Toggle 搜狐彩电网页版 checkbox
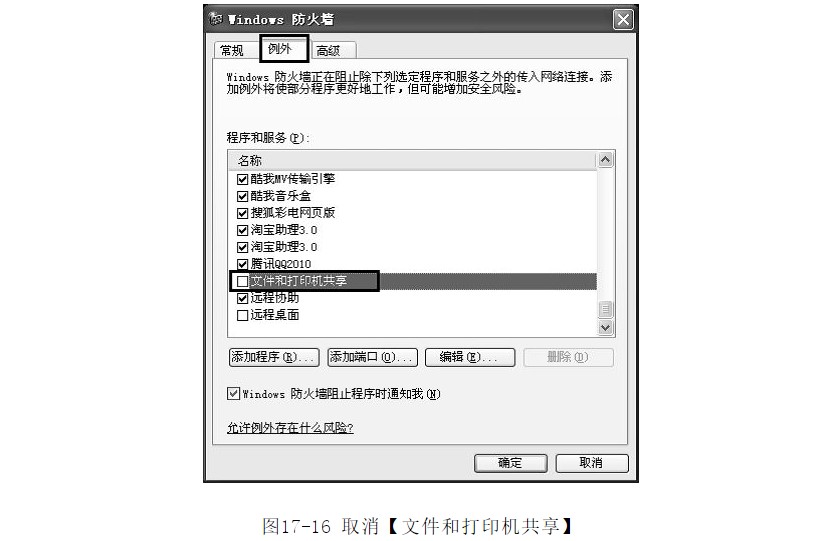The width and height of the screenshot is (829, 541). point(243,213)
